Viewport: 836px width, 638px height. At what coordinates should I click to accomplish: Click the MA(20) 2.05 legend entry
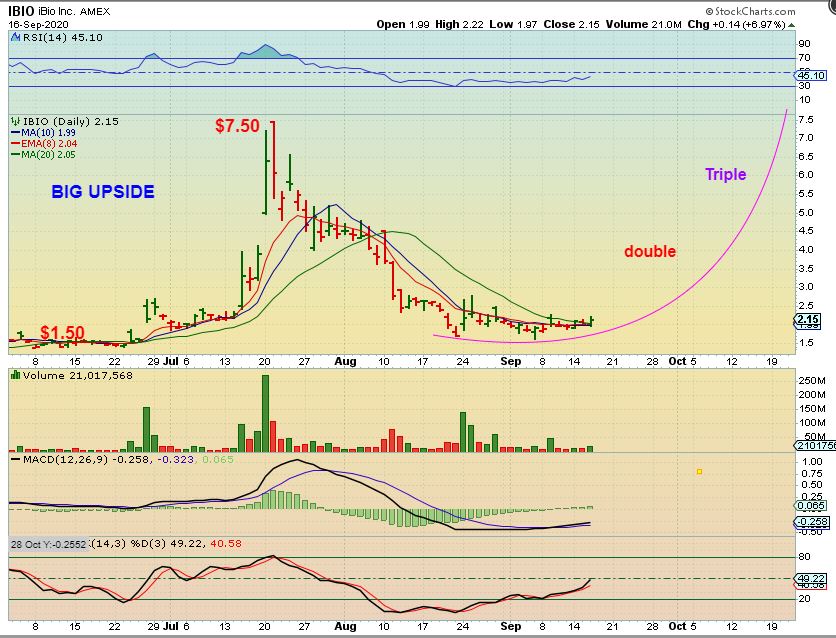[43, 155]
